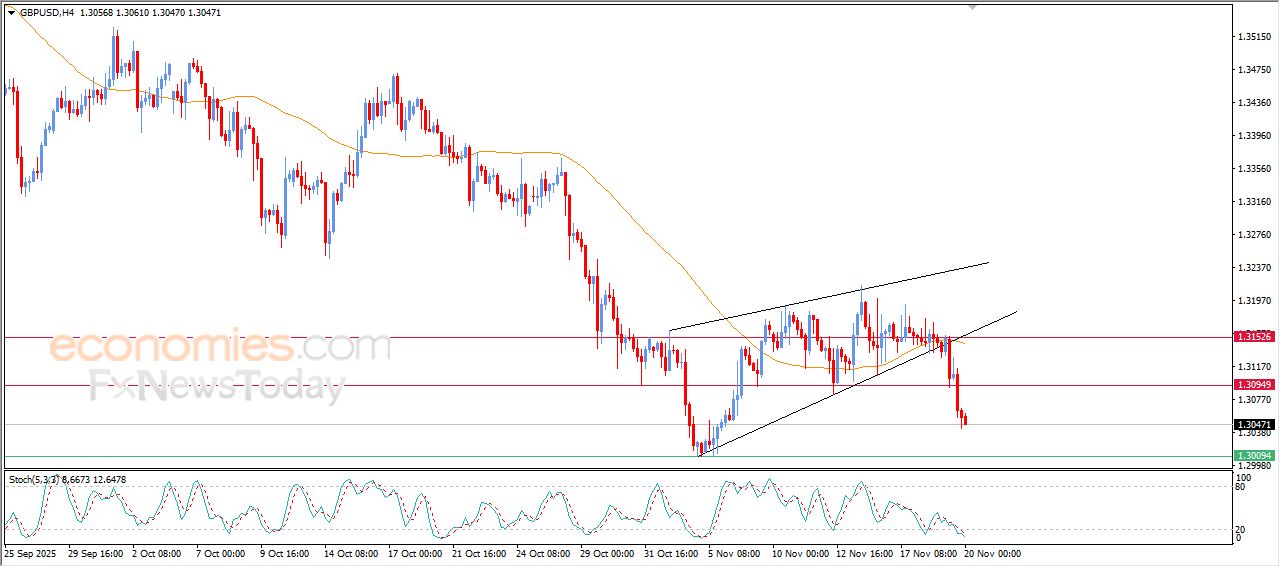Screen dimensions: 1280x567
Task: Click the Stoch(5,3,3) indicator label
Action: coord(32,480)
